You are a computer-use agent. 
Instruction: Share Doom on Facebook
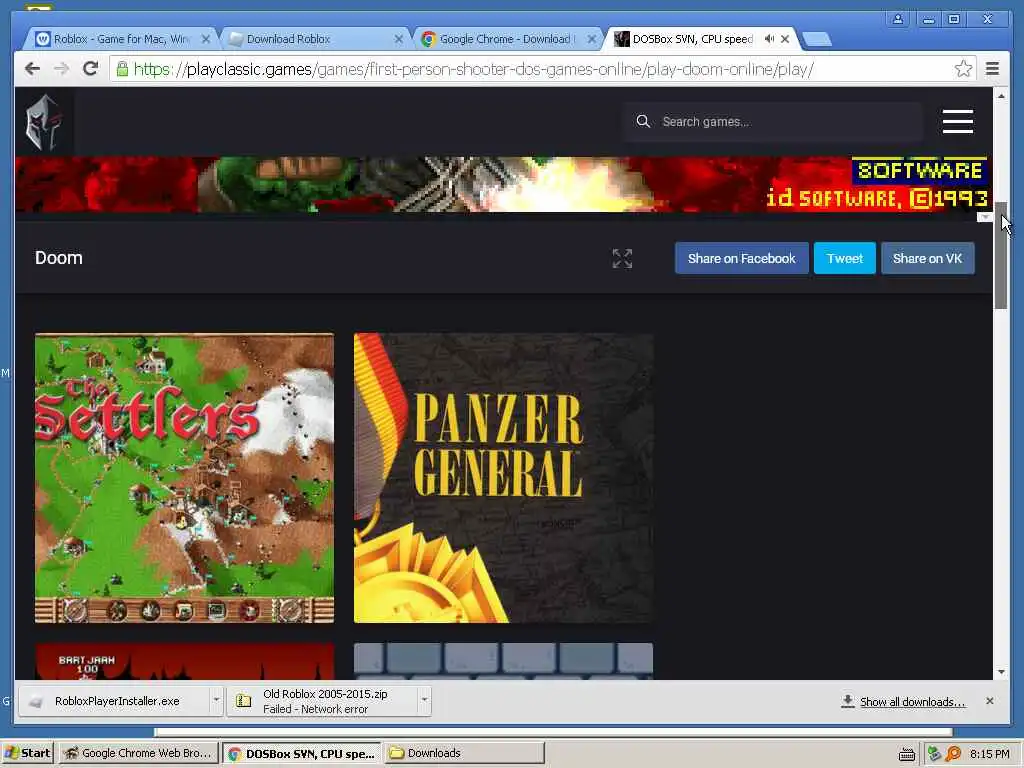(x=741, y=259)
